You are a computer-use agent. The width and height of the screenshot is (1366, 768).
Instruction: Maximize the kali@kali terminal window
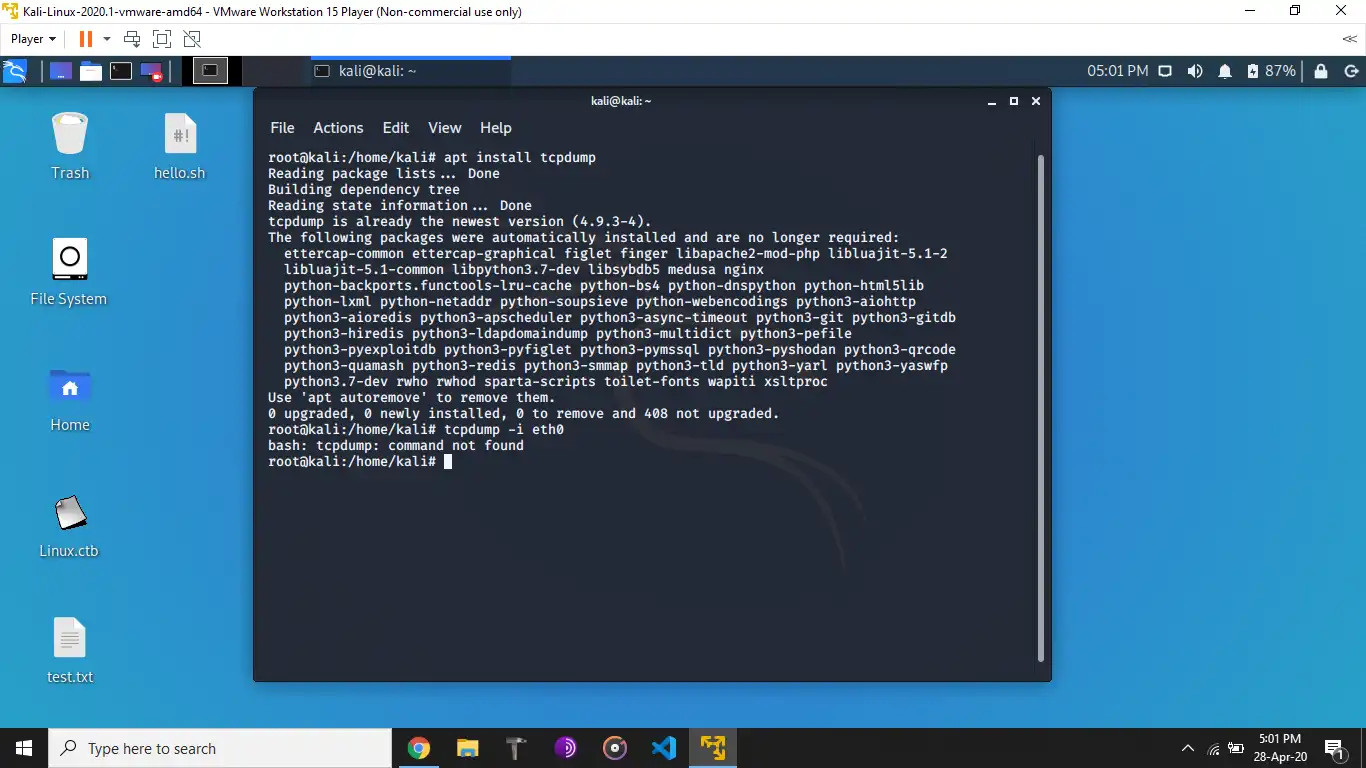1014,101
